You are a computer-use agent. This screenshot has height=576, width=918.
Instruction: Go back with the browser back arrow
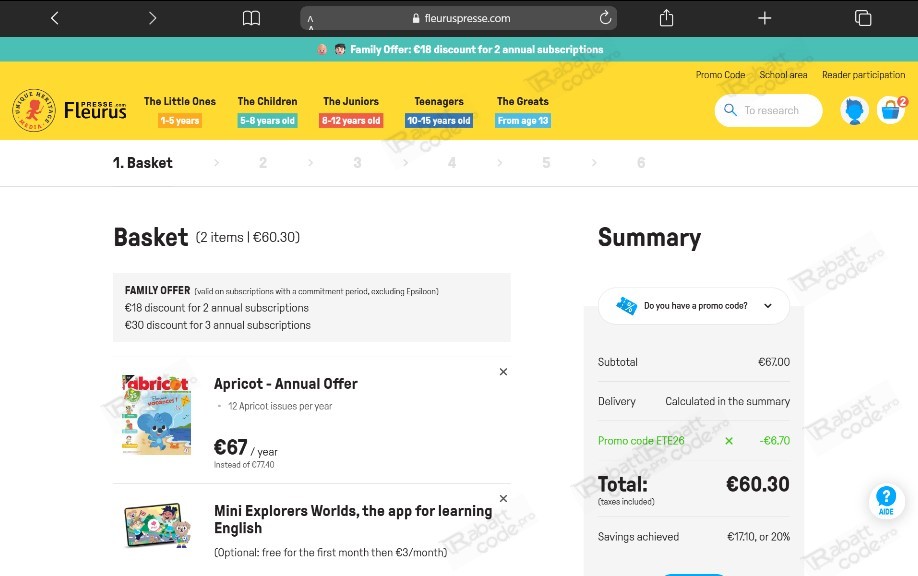coord(54,18)
